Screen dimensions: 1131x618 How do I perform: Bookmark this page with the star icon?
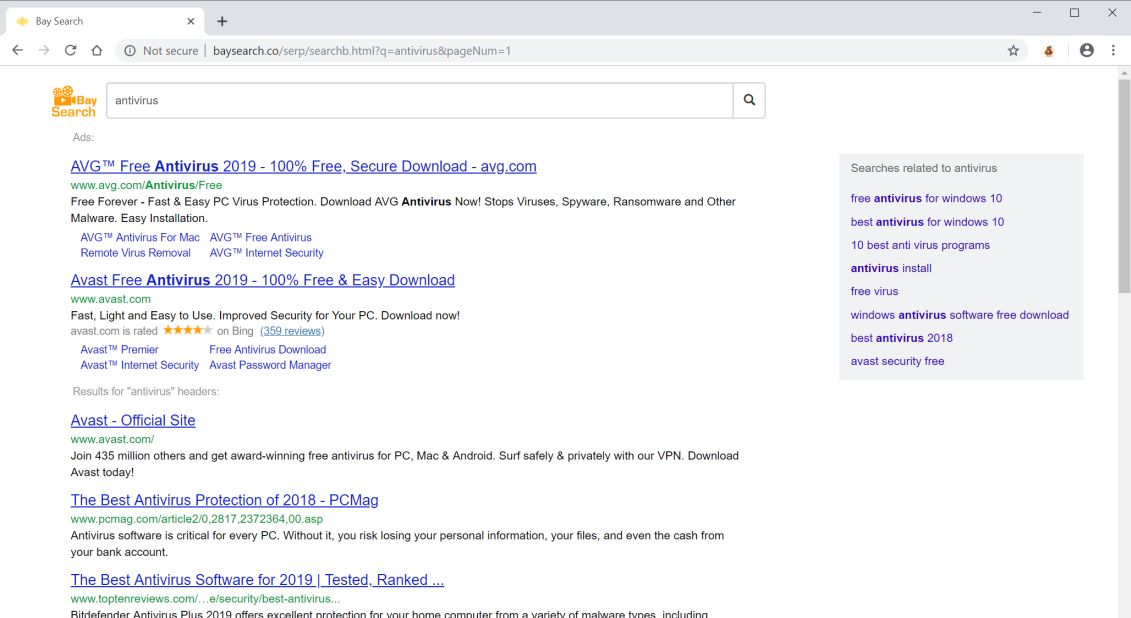point(1013,50)
